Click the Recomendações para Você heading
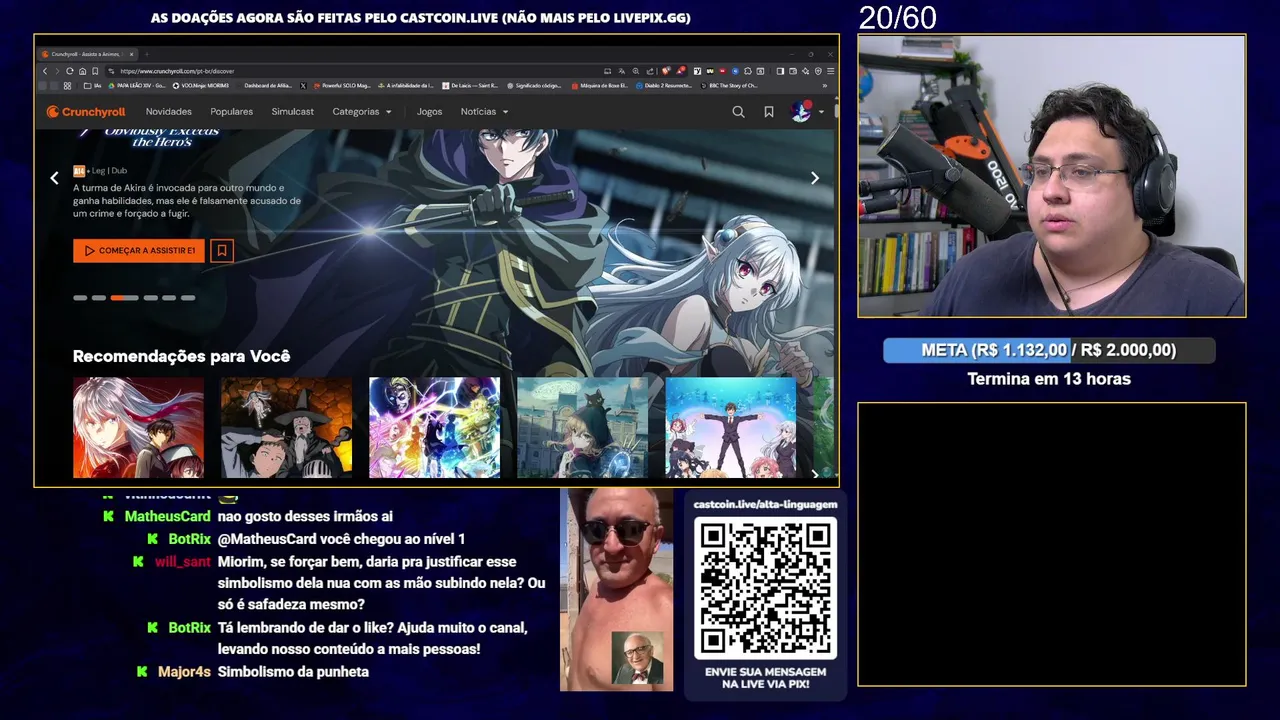The height and width of the screenshot is (720, 1280). click(x=181, y=356)
